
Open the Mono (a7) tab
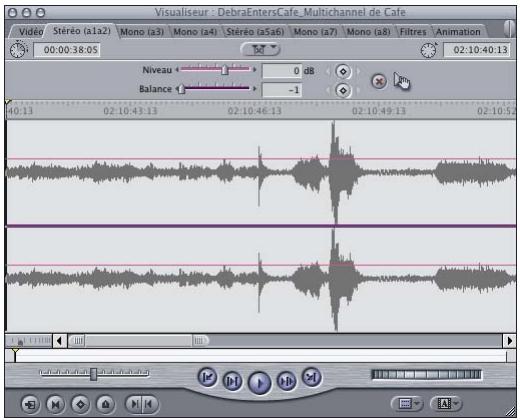point(315,32)
